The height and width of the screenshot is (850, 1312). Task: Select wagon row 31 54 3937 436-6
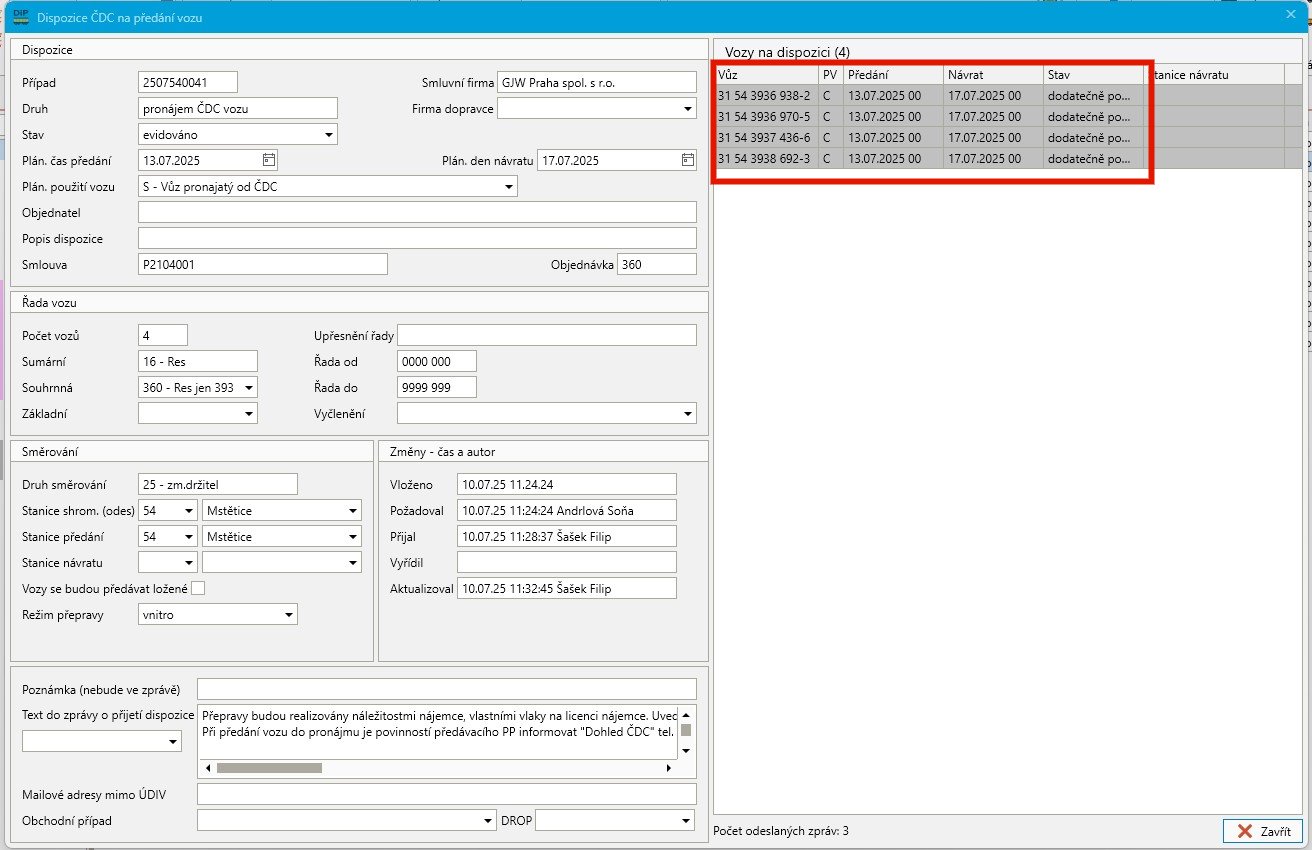coord(765,138)
